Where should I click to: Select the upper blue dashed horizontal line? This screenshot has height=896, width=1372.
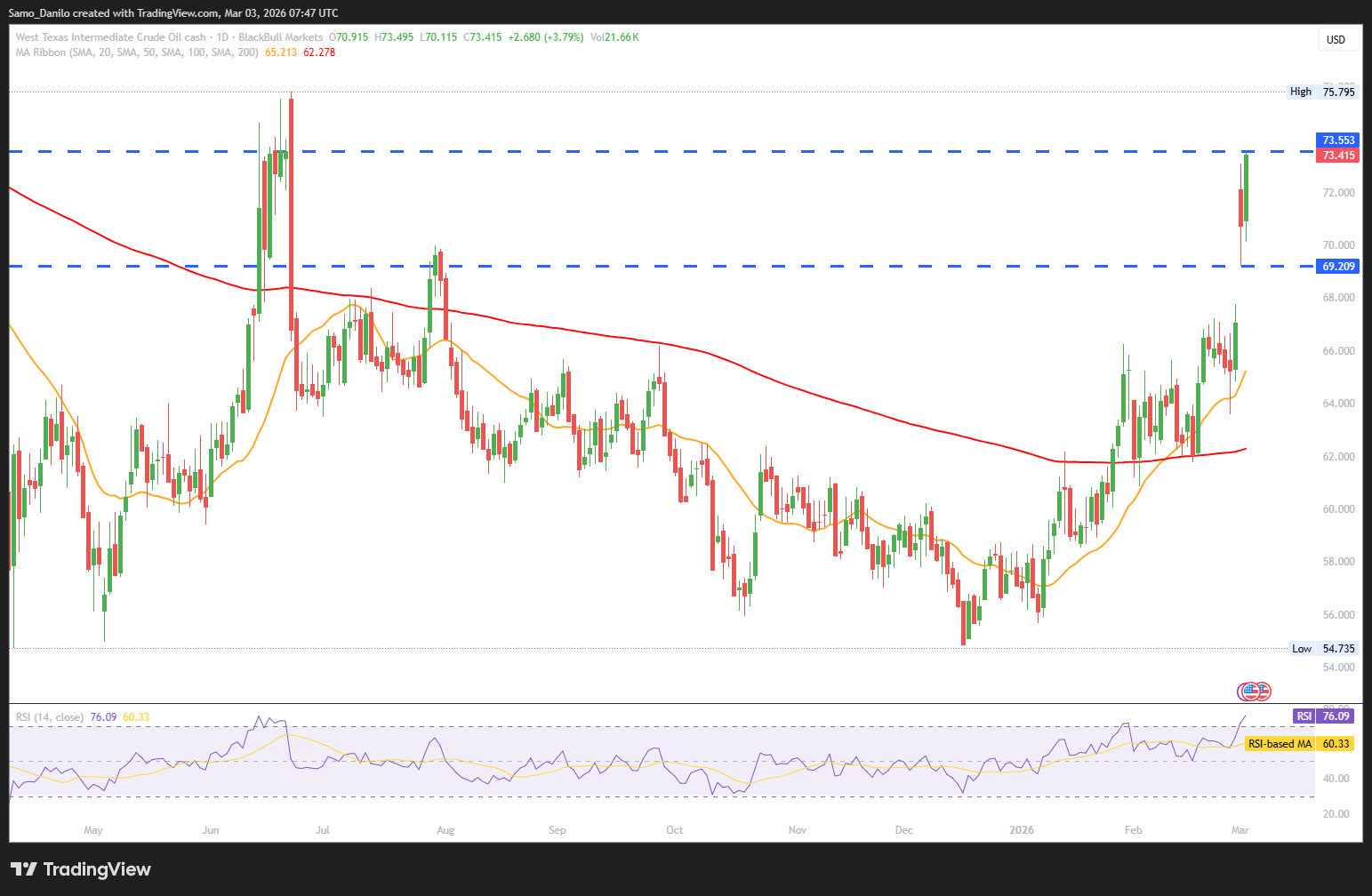tap(622, 152)
